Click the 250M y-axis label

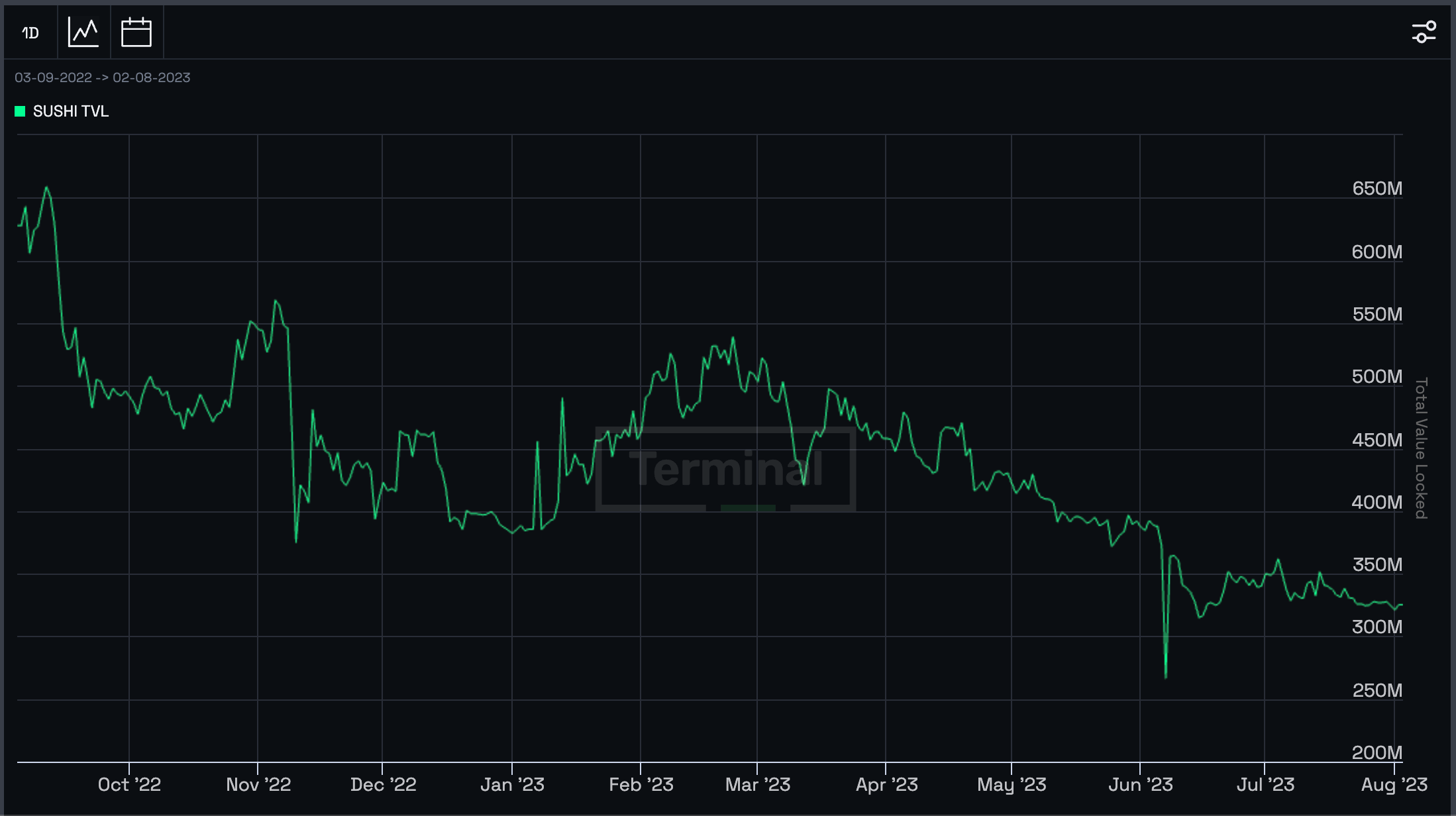[x=1377, y=691]
